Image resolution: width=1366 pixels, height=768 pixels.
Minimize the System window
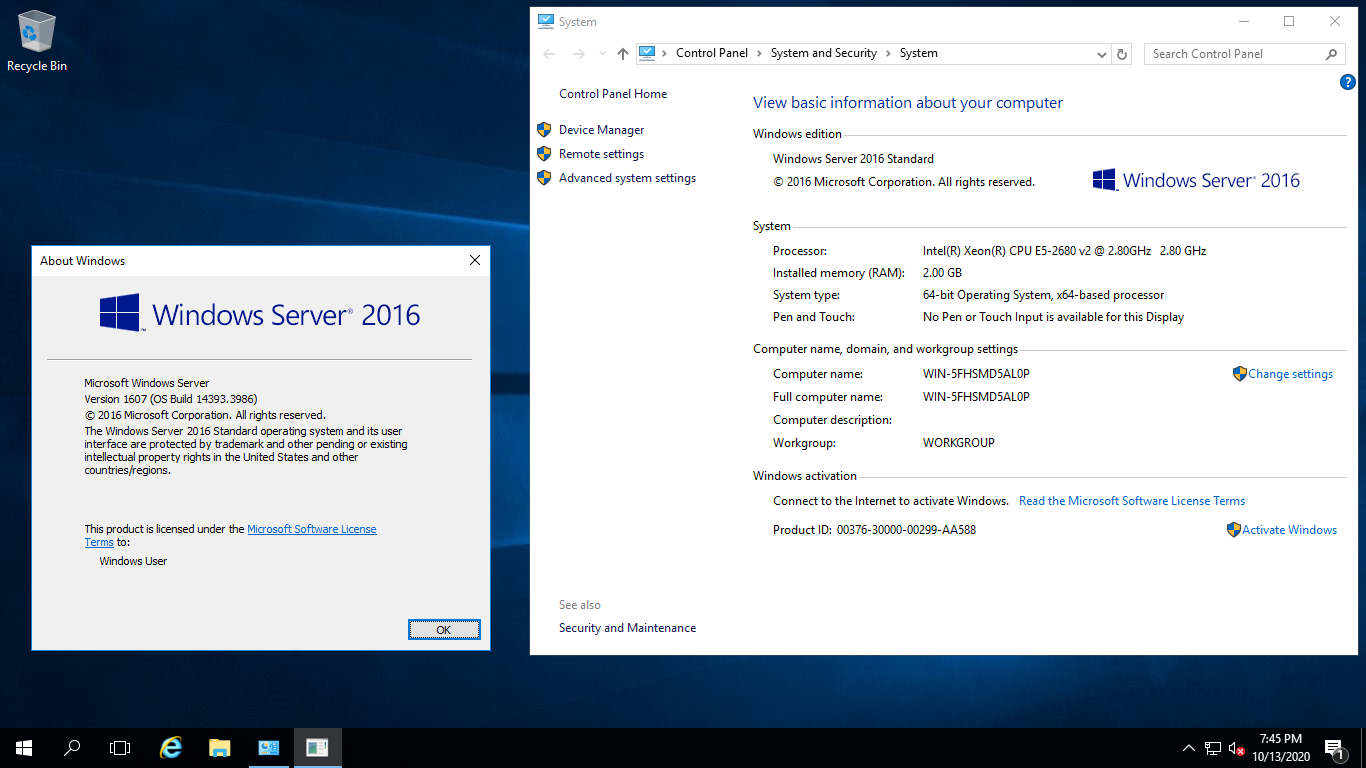pos(1243,21)
